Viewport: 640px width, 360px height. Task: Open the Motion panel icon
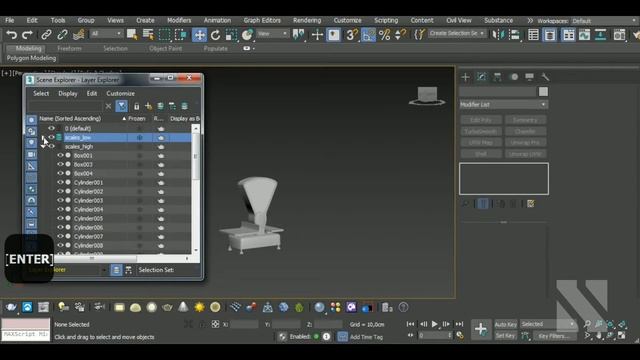514,77
